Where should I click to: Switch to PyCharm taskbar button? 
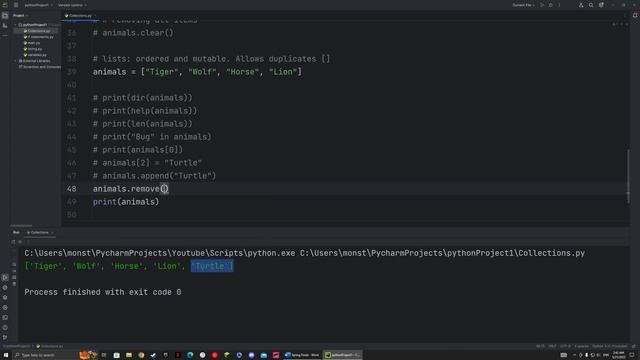click(342, 355)
